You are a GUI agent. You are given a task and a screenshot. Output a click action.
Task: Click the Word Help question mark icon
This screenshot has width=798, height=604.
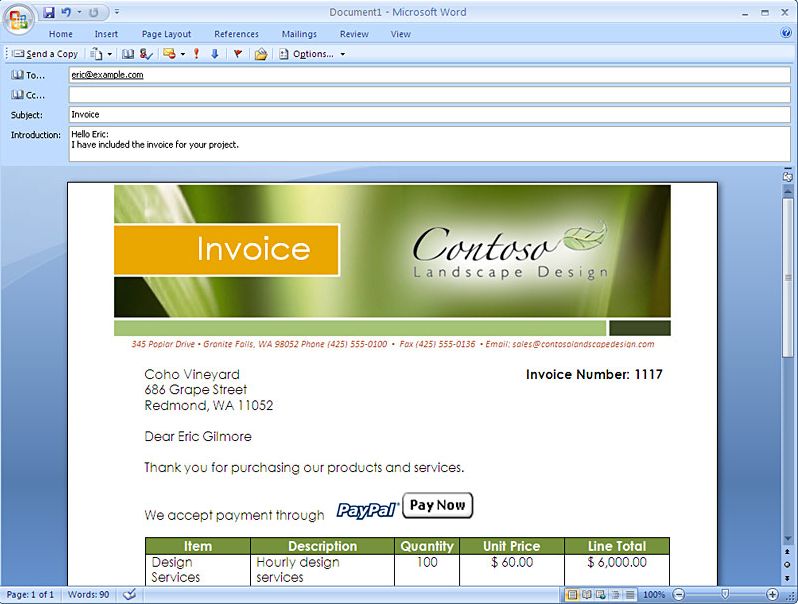coord(786,33)
